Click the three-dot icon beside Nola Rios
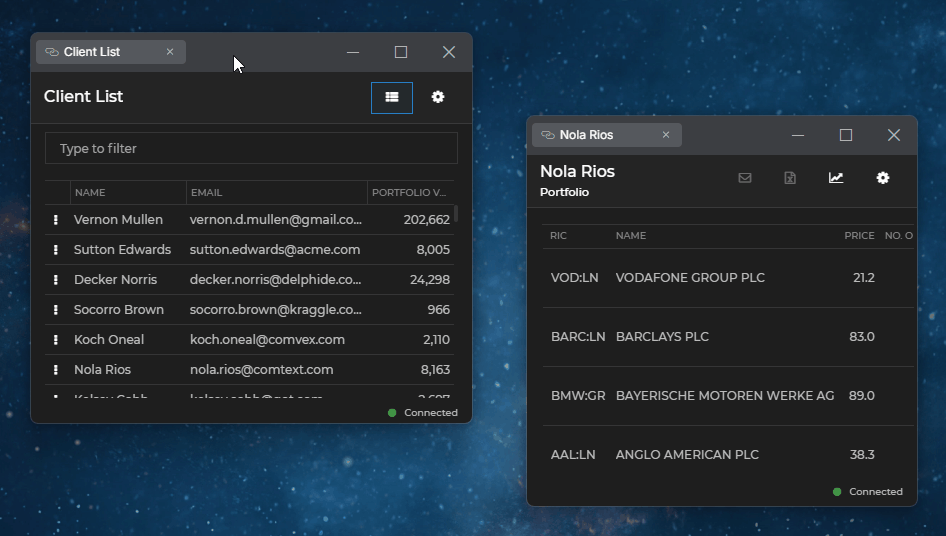This screenshot has height=536, width=946. 56,370
